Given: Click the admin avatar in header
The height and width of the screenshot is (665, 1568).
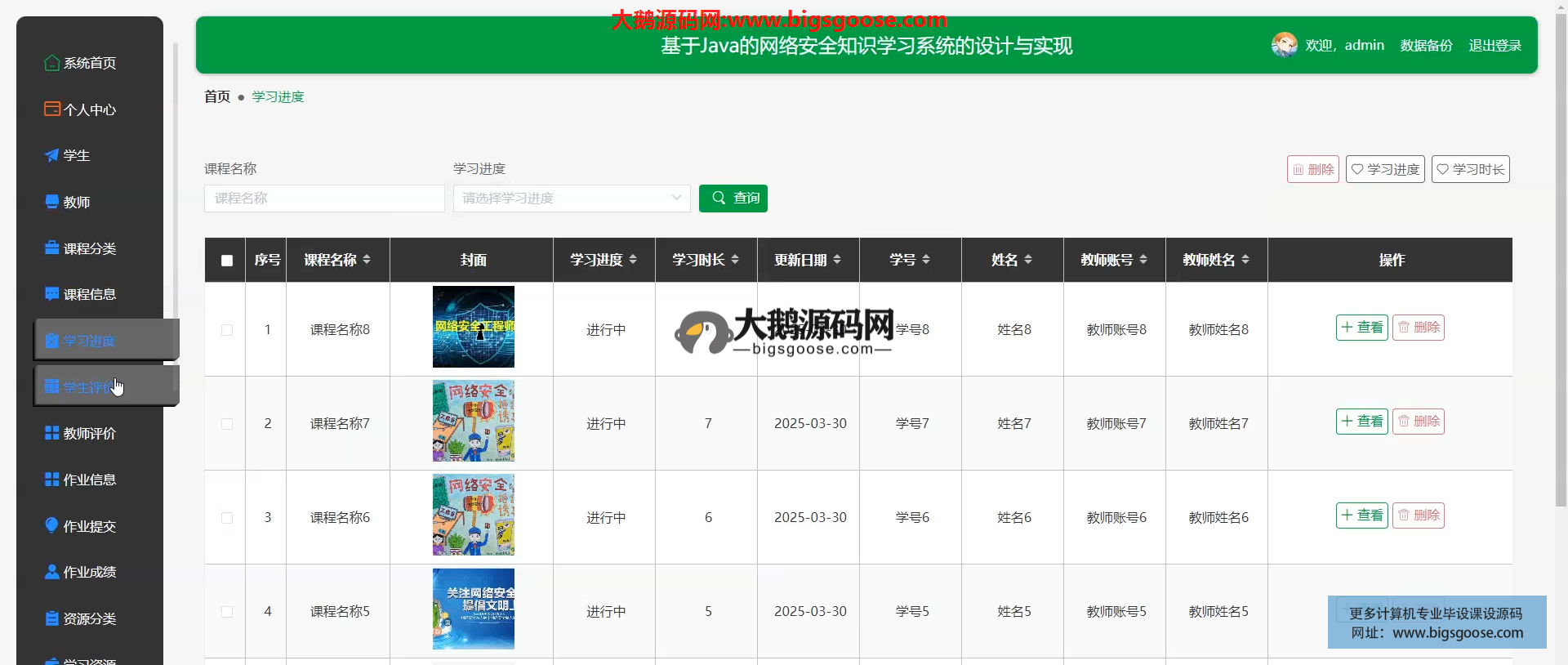Looking at the screenshot, I should click(x=1284, y=45).
